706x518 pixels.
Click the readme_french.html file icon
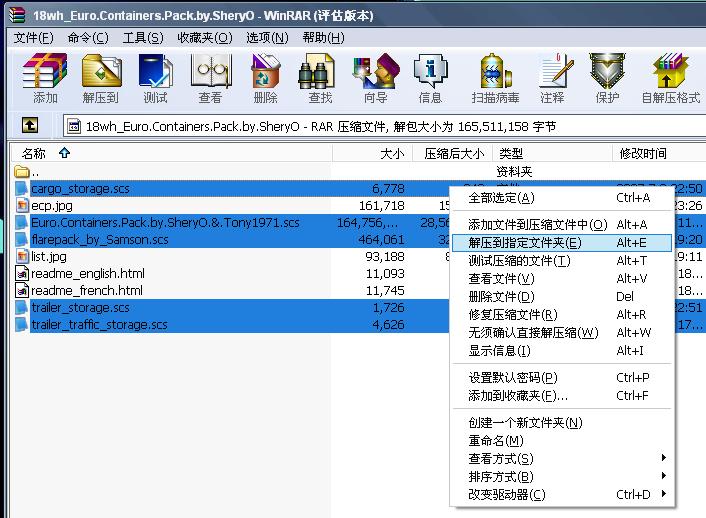[x=22, y=291]
